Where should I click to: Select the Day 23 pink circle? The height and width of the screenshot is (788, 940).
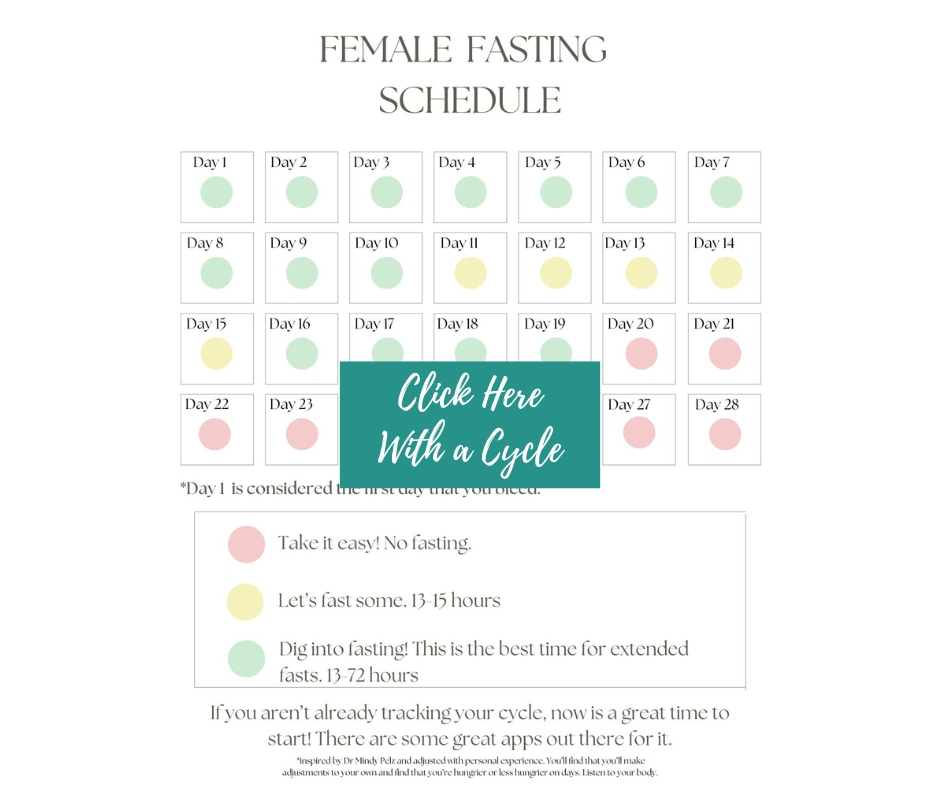302,434
